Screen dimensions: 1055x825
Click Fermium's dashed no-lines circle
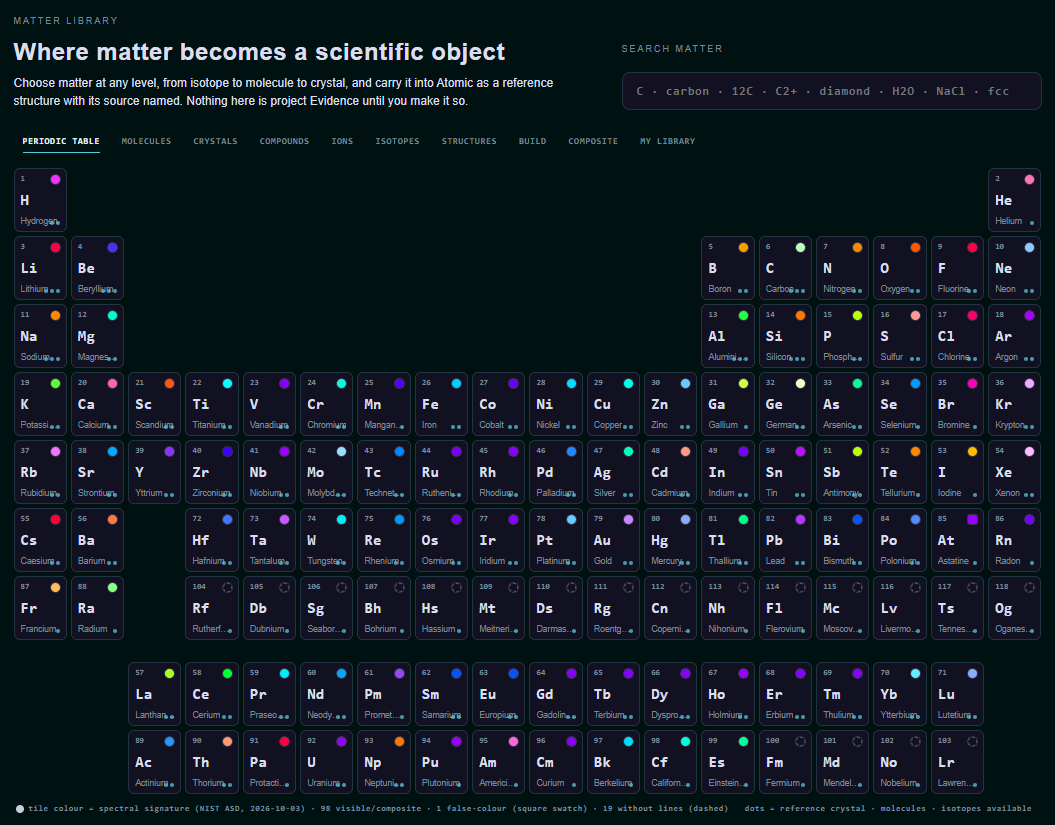pos(800,741)
